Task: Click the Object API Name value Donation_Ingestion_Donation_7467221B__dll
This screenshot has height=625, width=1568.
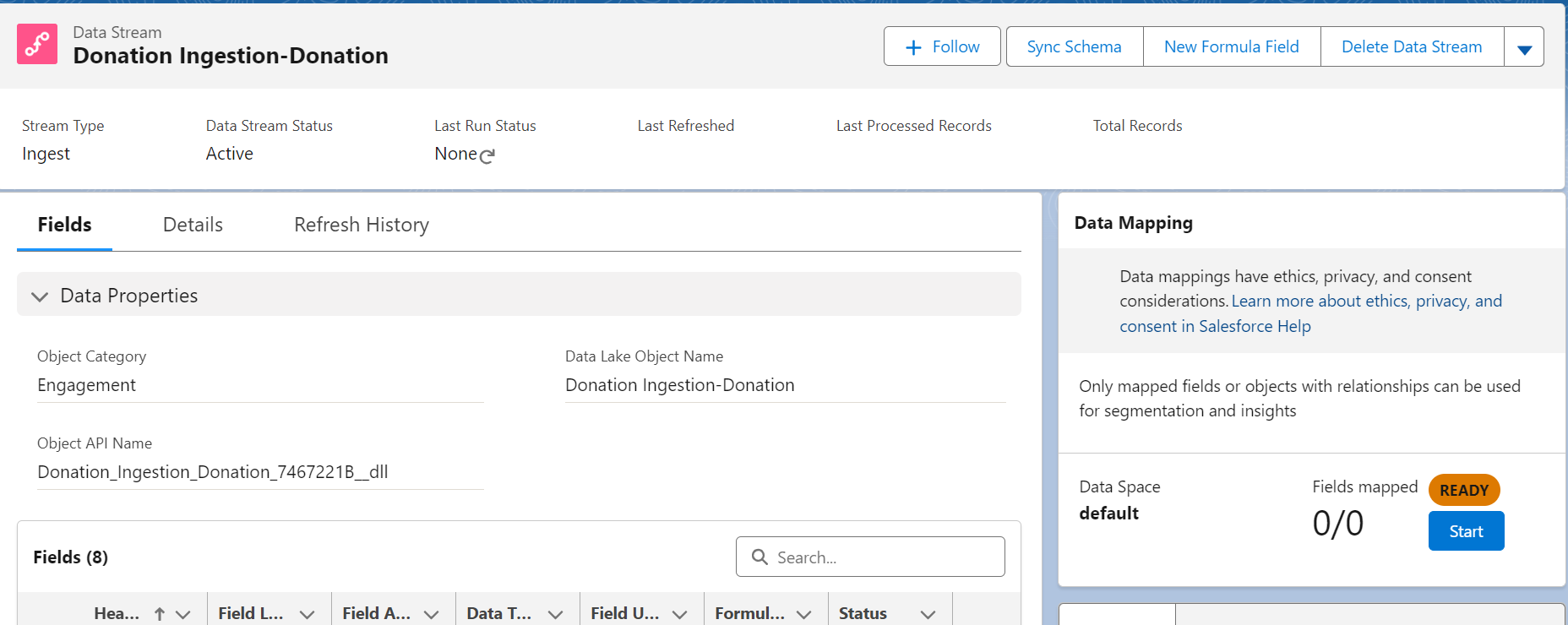Action: [213, 472]
